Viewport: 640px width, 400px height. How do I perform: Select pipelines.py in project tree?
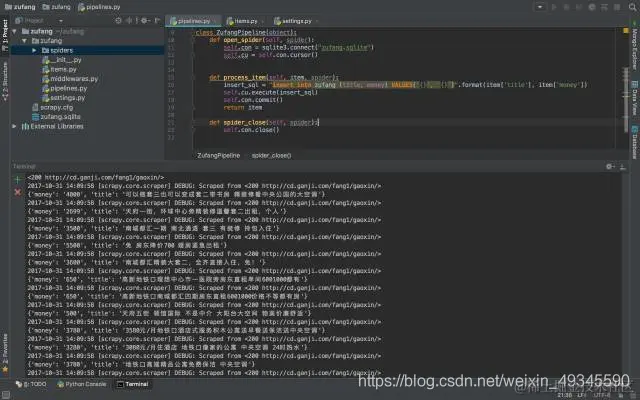tap(64, 88)
